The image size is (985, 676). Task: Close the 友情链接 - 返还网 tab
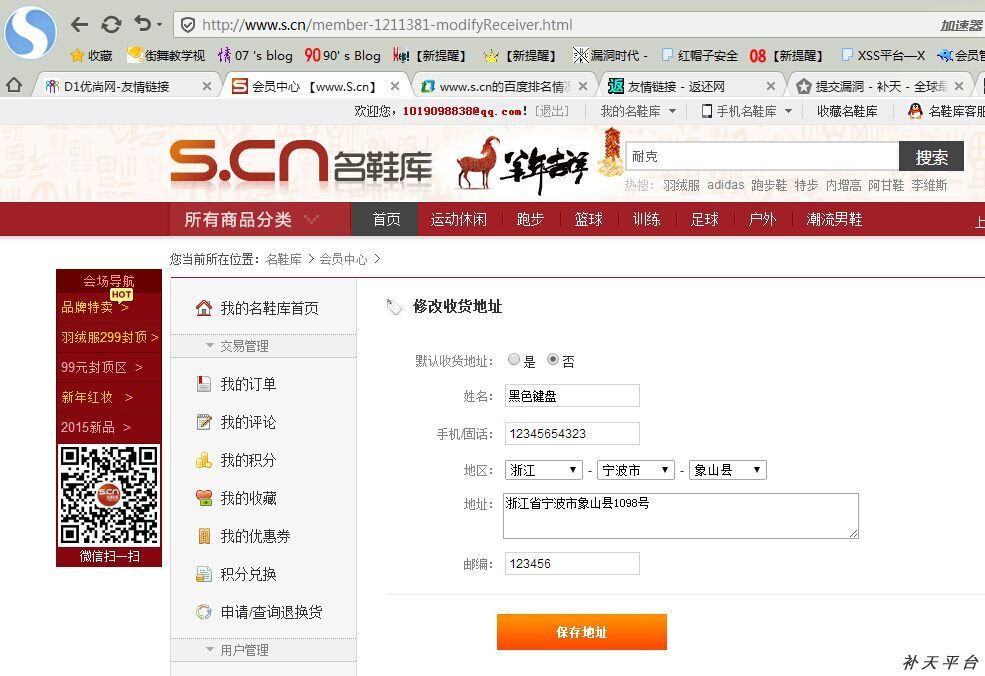pyautogui.click(x=771, y=86)
